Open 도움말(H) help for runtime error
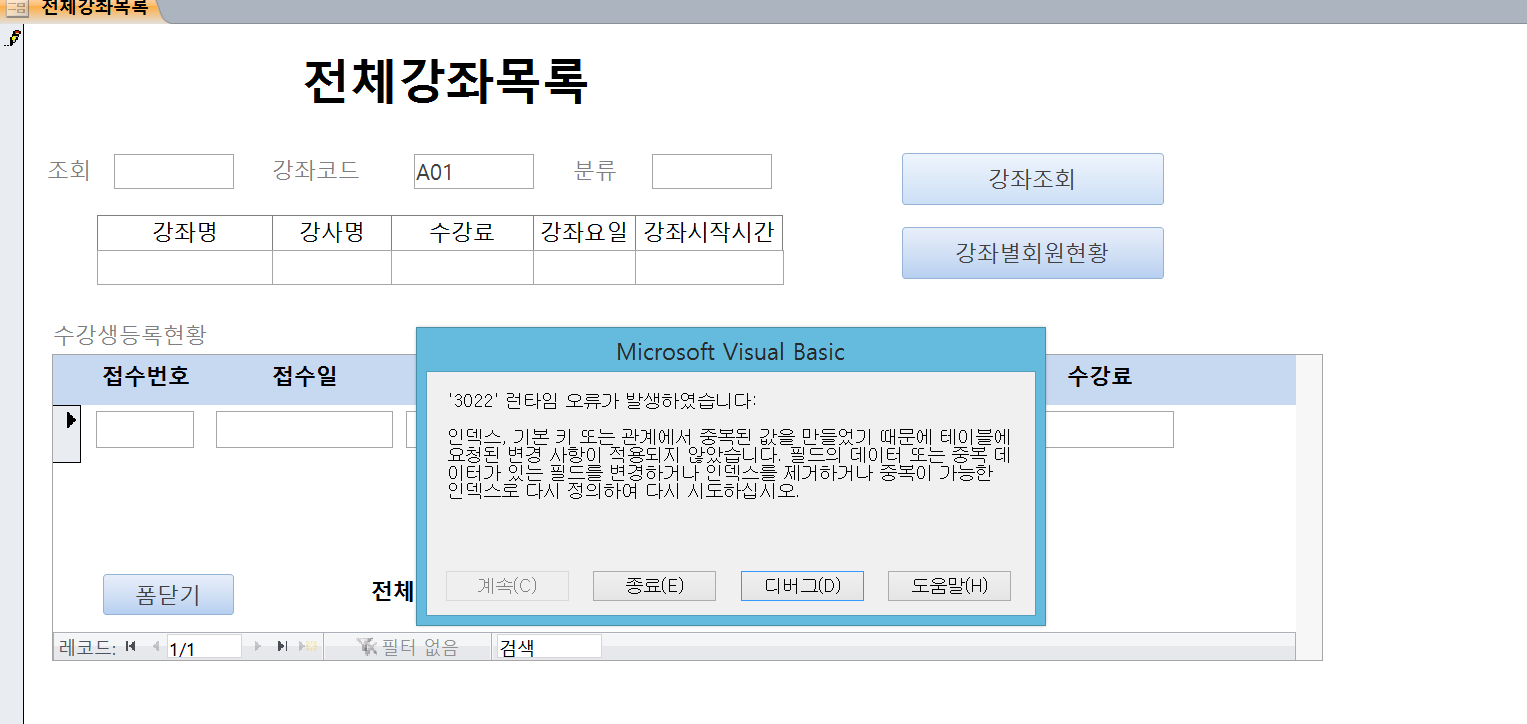The width and height of the screenshot is (1527, 724). pyautogui.click(x=949, y=586)
